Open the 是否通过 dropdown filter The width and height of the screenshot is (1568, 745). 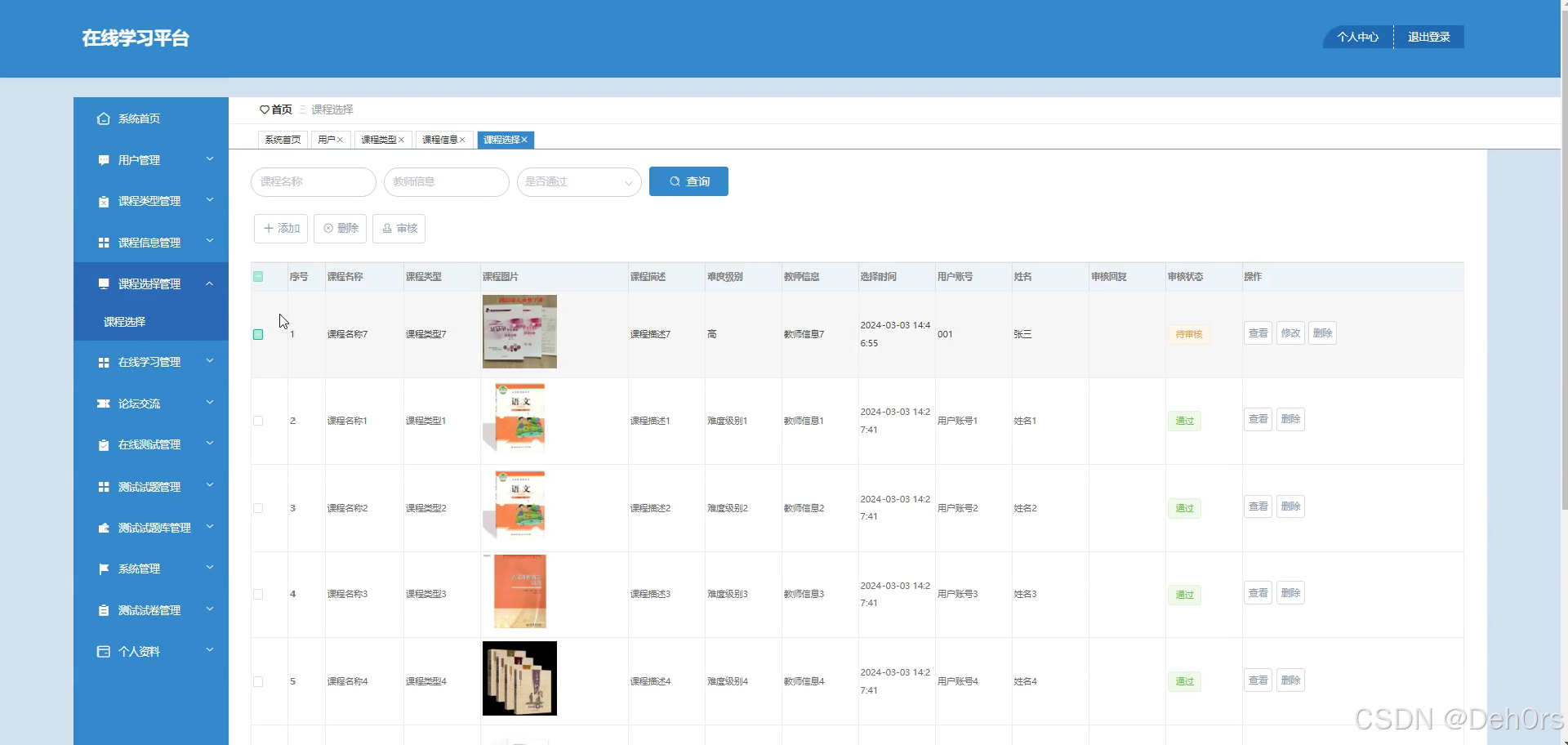coord(579,181)
